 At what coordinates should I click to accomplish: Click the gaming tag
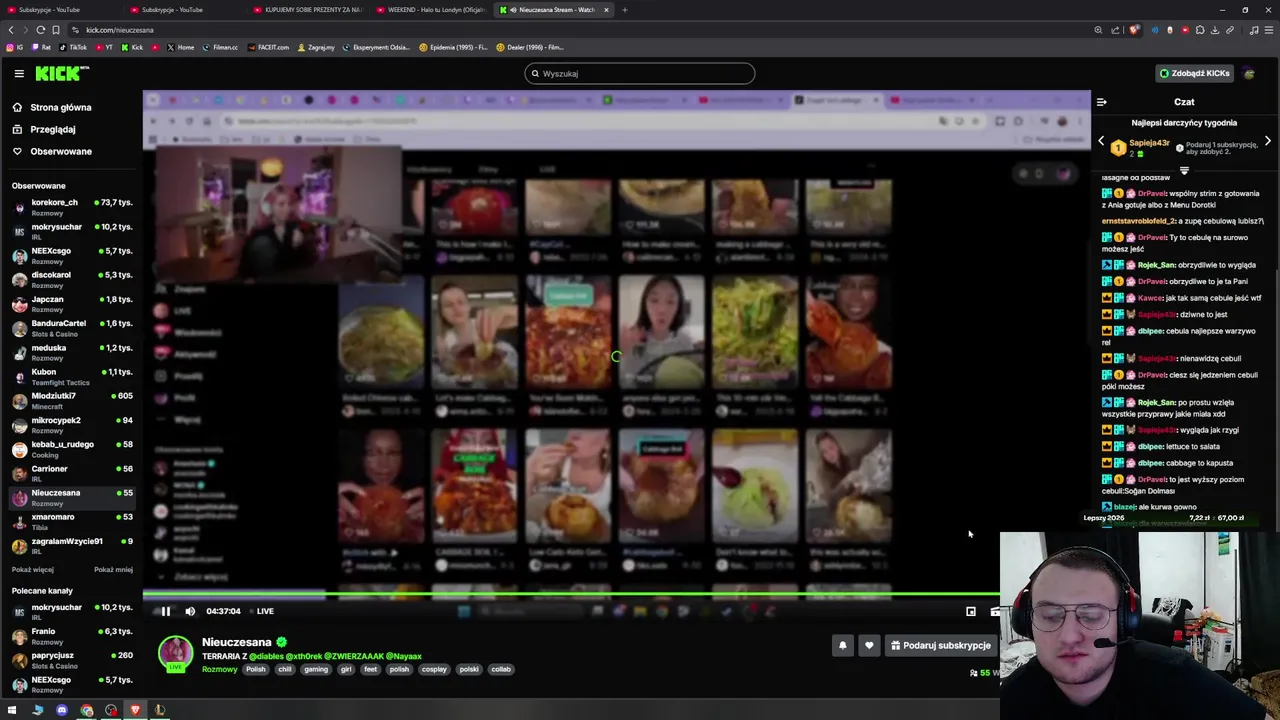pyautogui.click(x=316, y=669)
